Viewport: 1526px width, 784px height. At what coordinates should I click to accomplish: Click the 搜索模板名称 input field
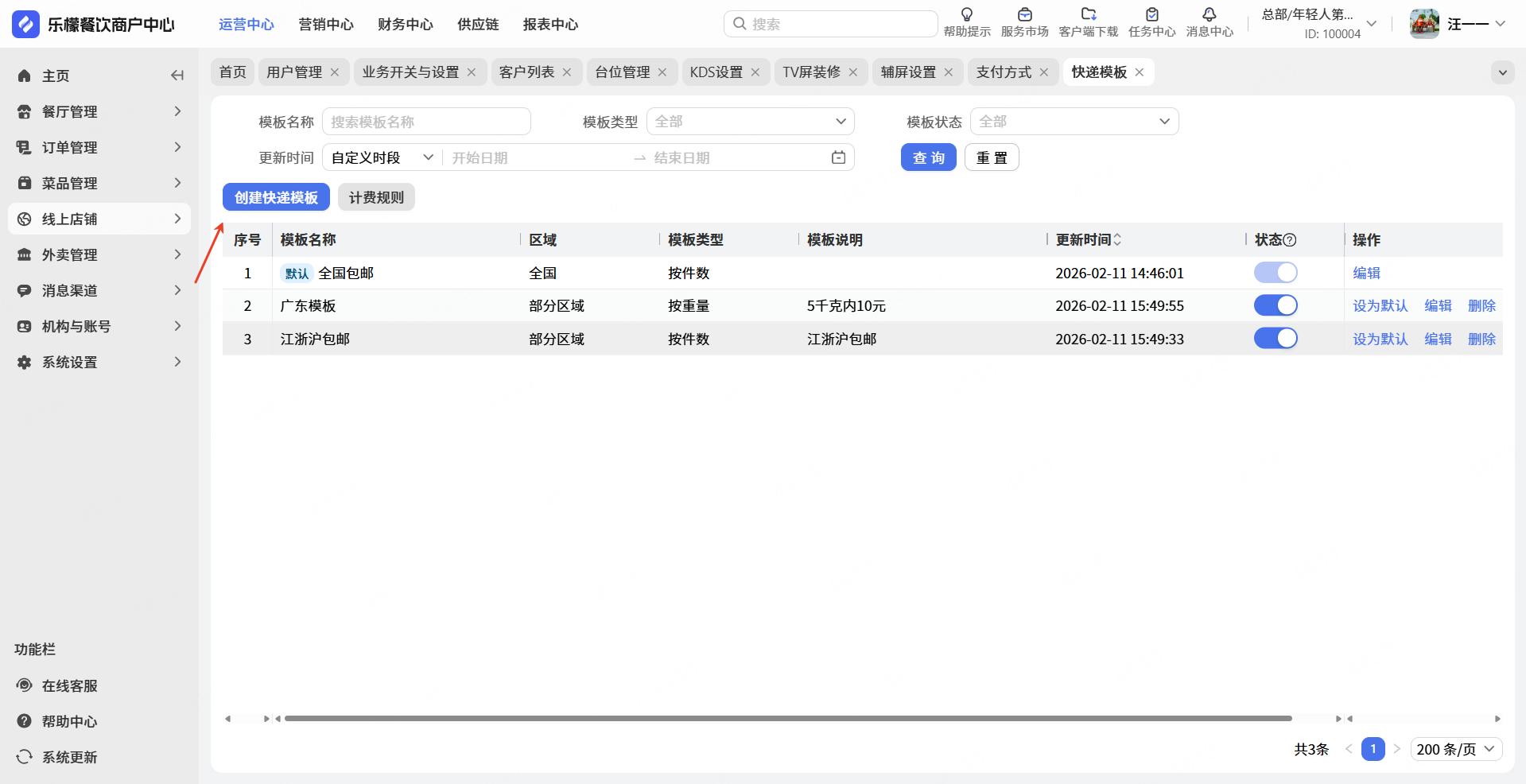tap(426, 122)
